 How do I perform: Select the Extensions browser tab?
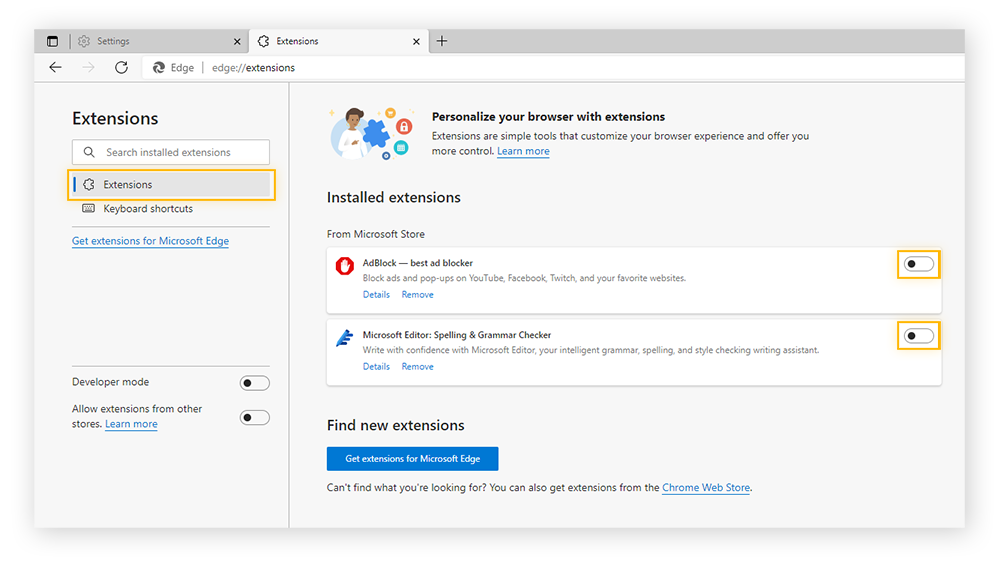(339, 41)
